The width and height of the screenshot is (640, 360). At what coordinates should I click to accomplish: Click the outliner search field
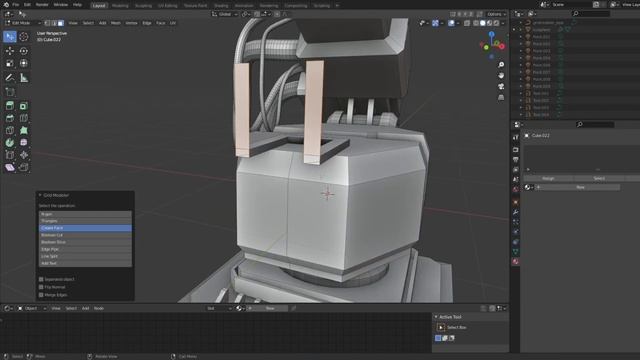591,14
